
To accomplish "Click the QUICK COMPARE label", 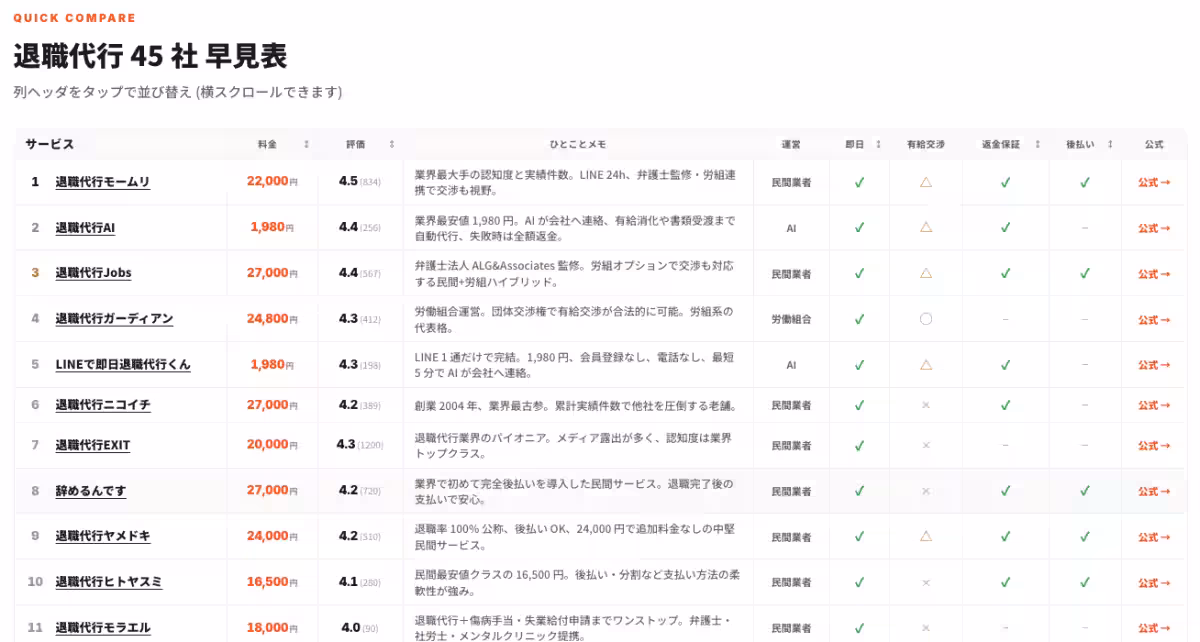I will click(x=74, y=18).
